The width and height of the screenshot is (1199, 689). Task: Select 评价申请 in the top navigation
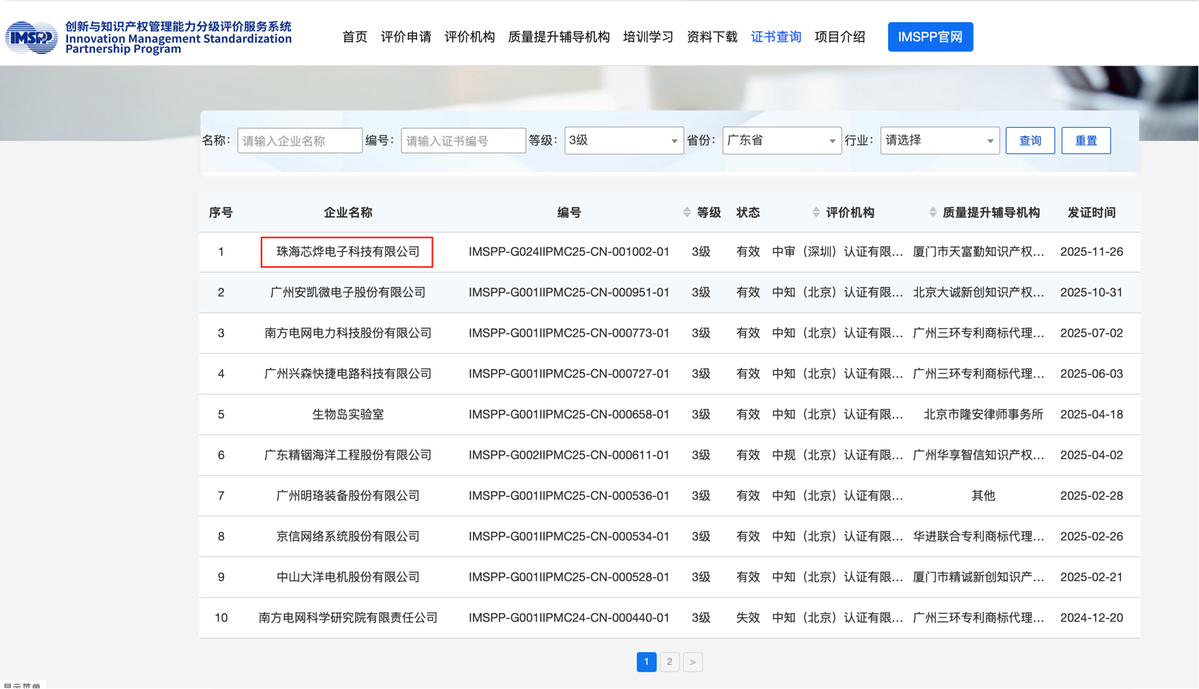pyautogui.click(x=406, y=37)
